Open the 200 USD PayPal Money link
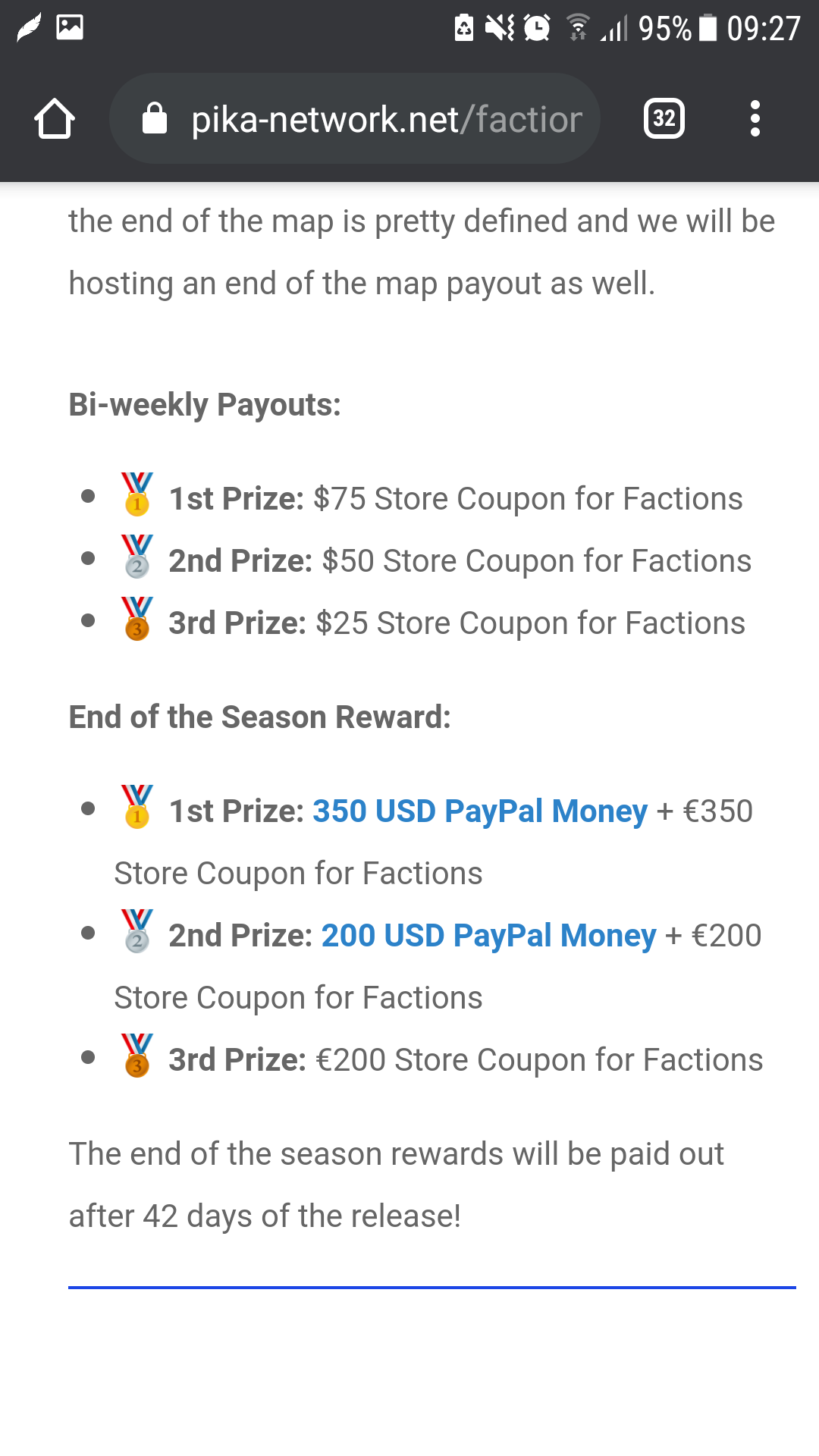The image size is (819, 1456). (488, 936)
